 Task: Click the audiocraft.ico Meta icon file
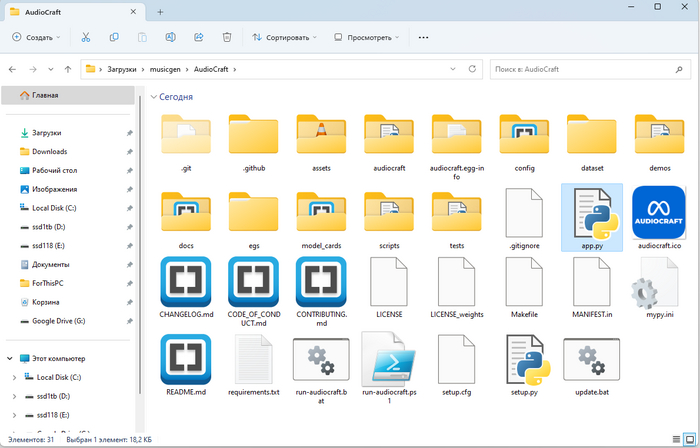[659, 212]
